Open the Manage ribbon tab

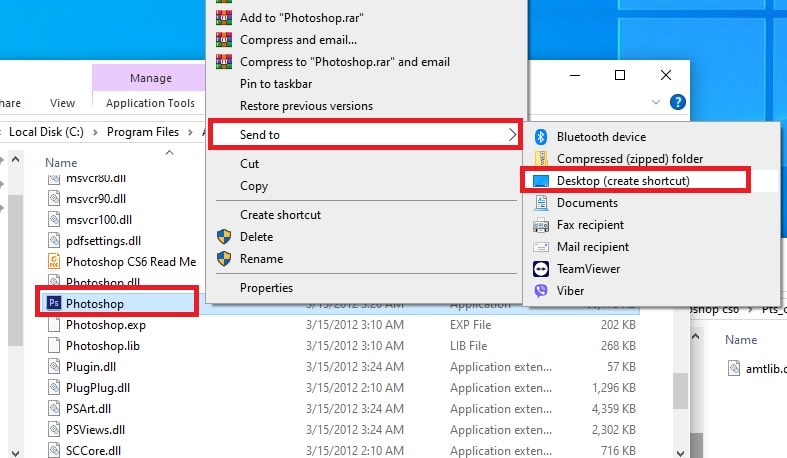(x=151, y=78)
